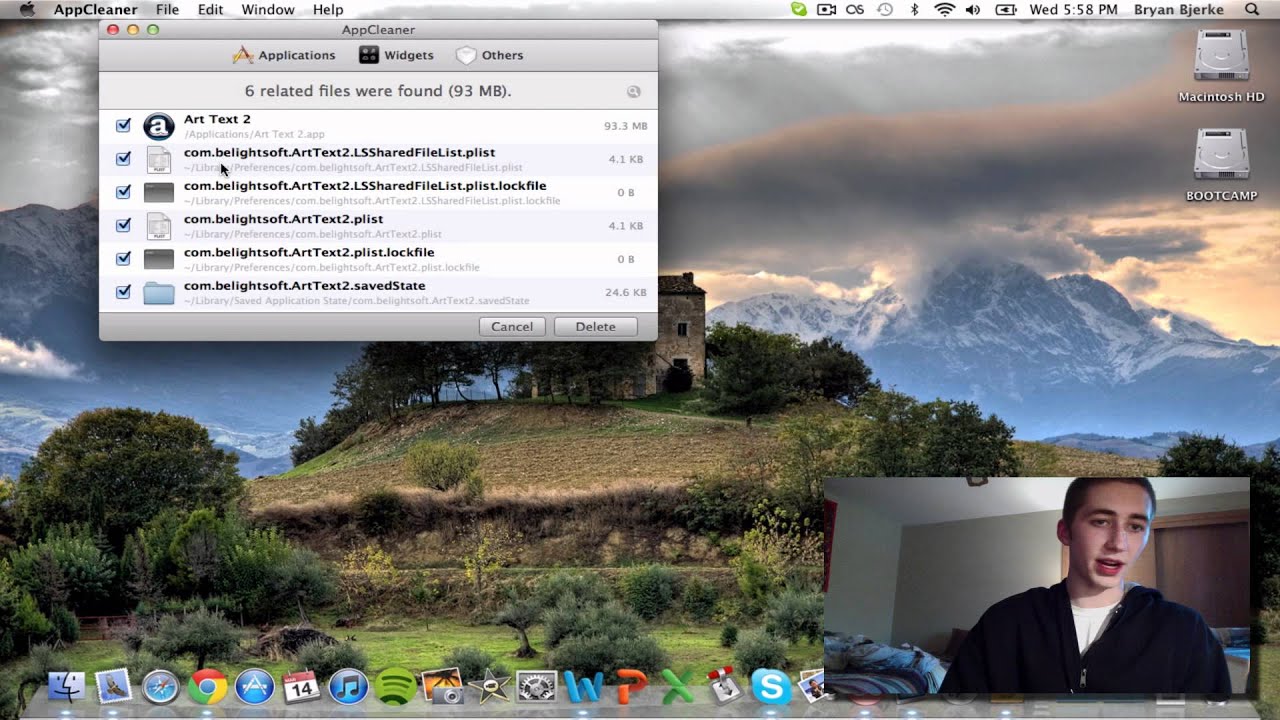Click the com.belightsoft.ArtText2.plist document icon

[x=158, y=226]
